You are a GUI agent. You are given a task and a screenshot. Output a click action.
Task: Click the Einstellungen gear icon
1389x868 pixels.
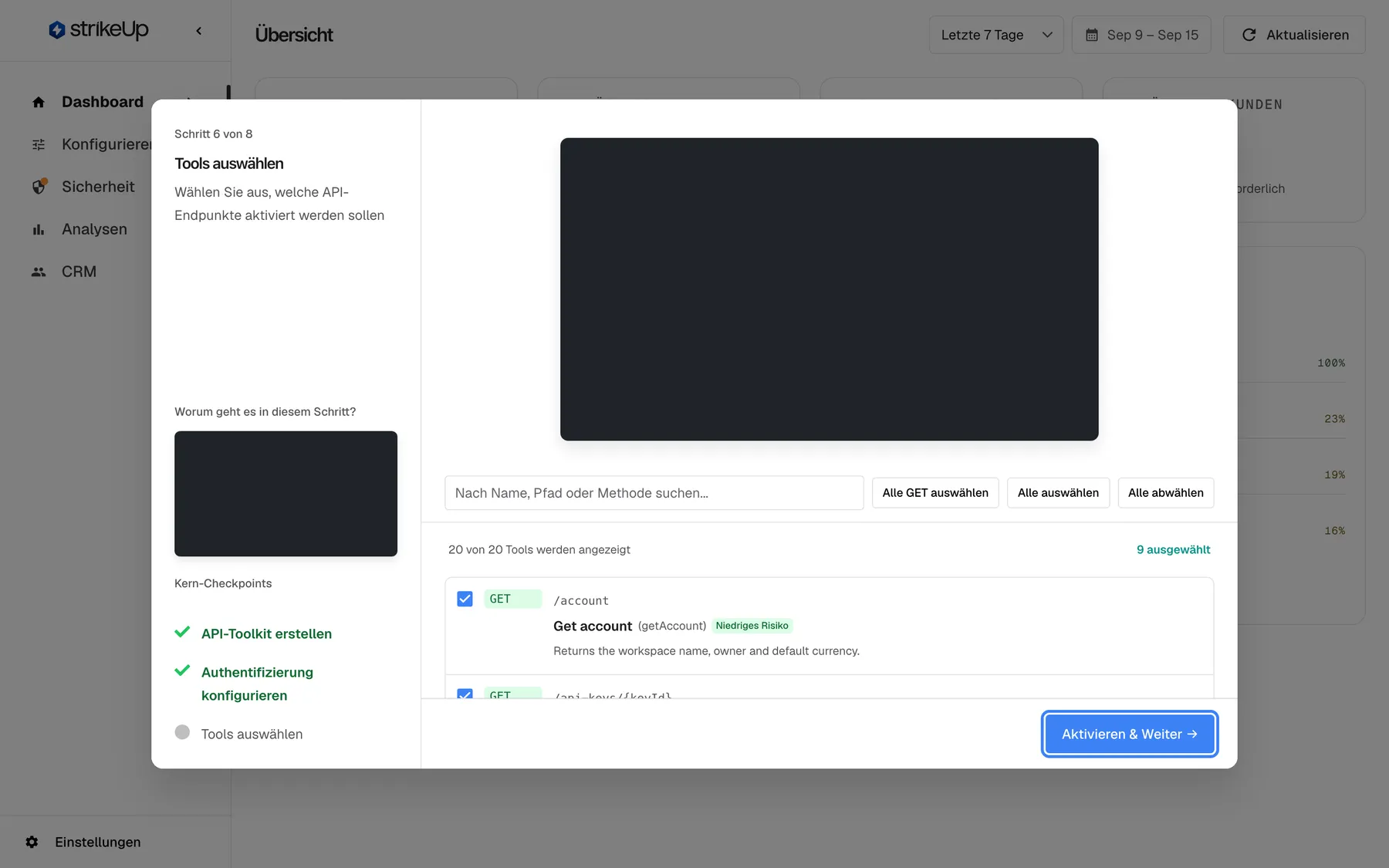pyautogui.click(x=32, y=842)
